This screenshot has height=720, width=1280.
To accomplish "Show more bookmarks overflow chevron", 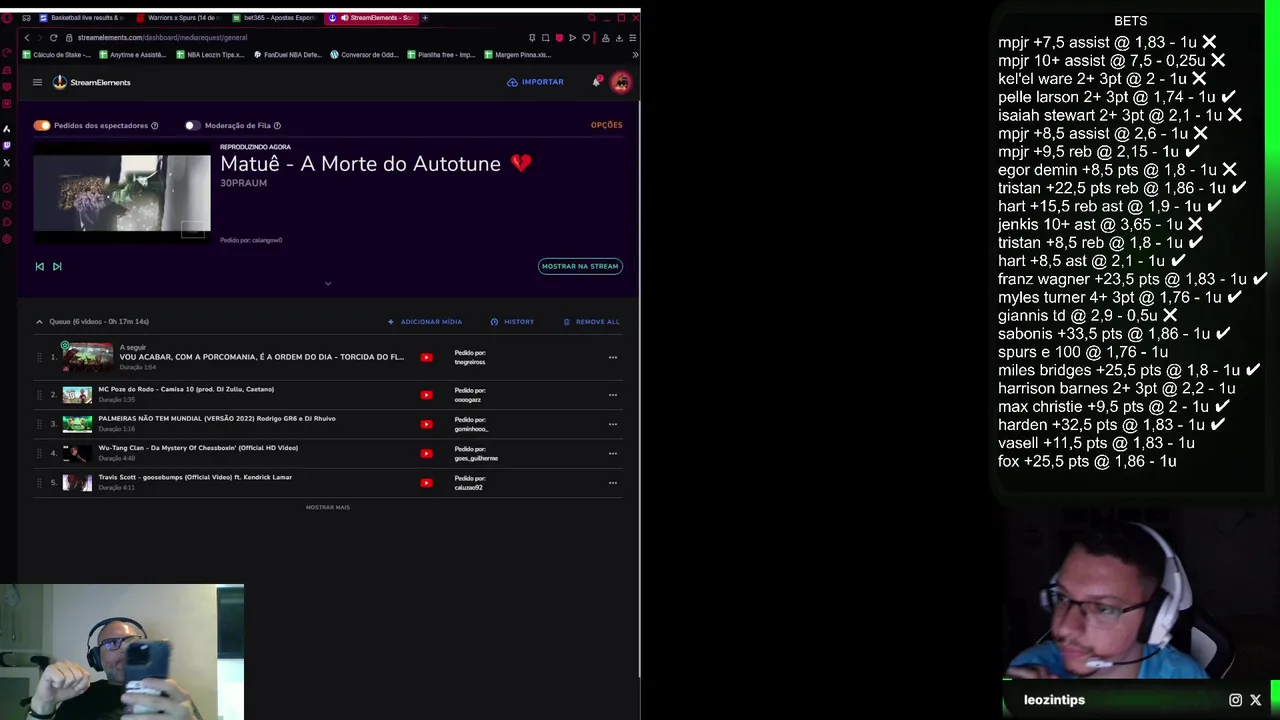I will tap(634, 55).
